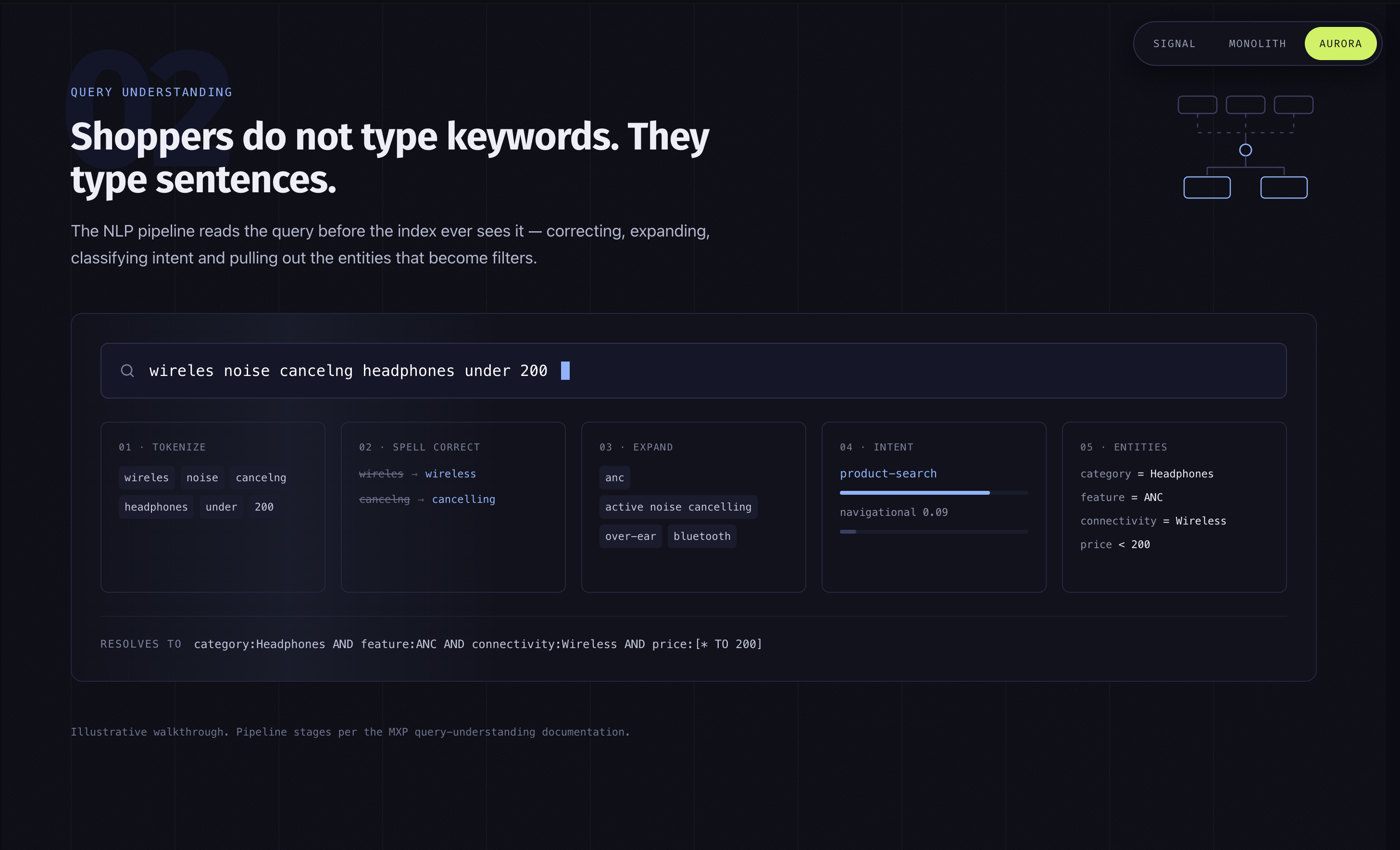The width and height of the screenshot is (1400, 850).
Task: Focus the query search input field
Action: [x=693, y=371]
